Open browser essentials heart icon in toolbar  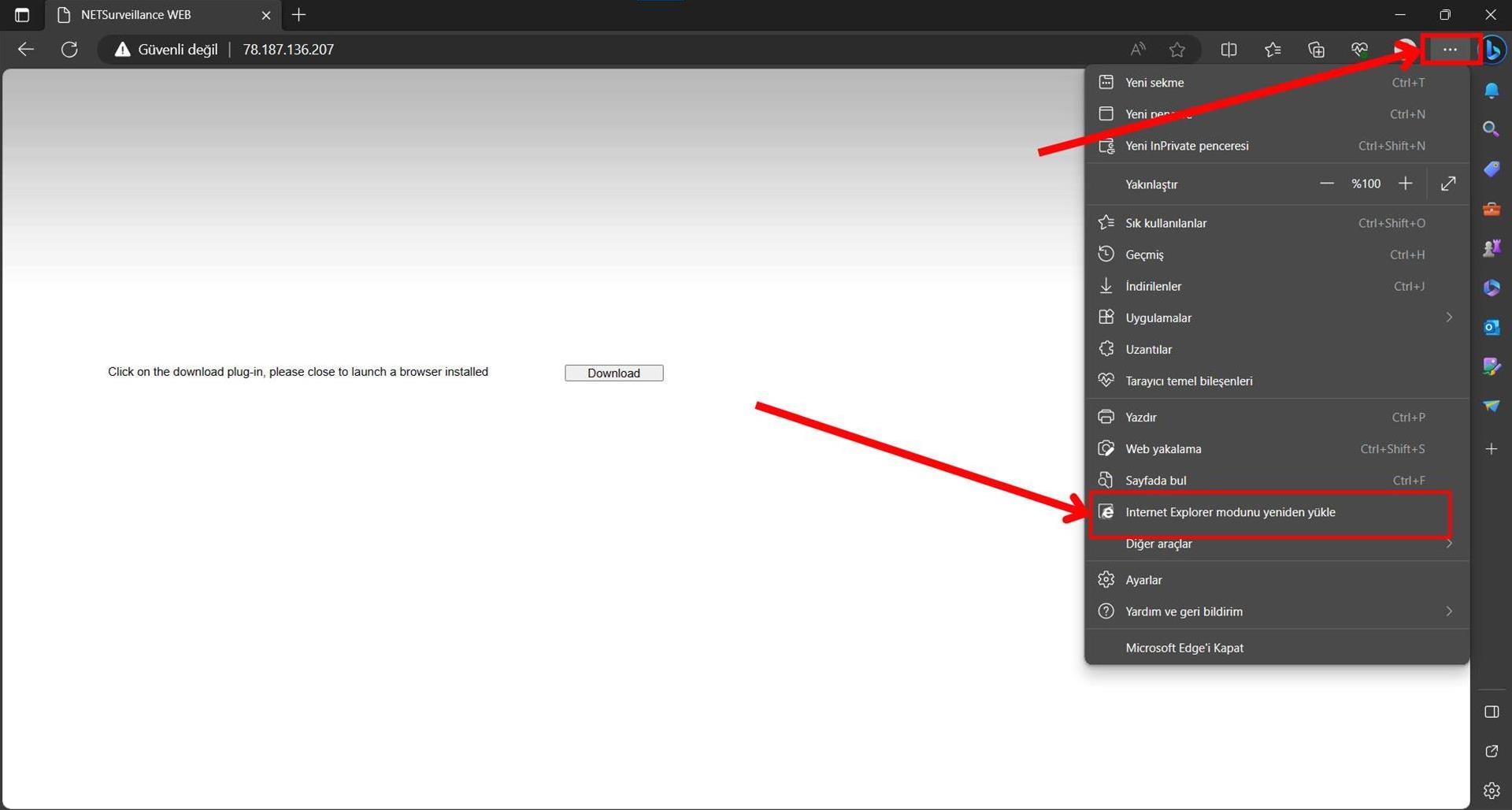click(1359, 50)
